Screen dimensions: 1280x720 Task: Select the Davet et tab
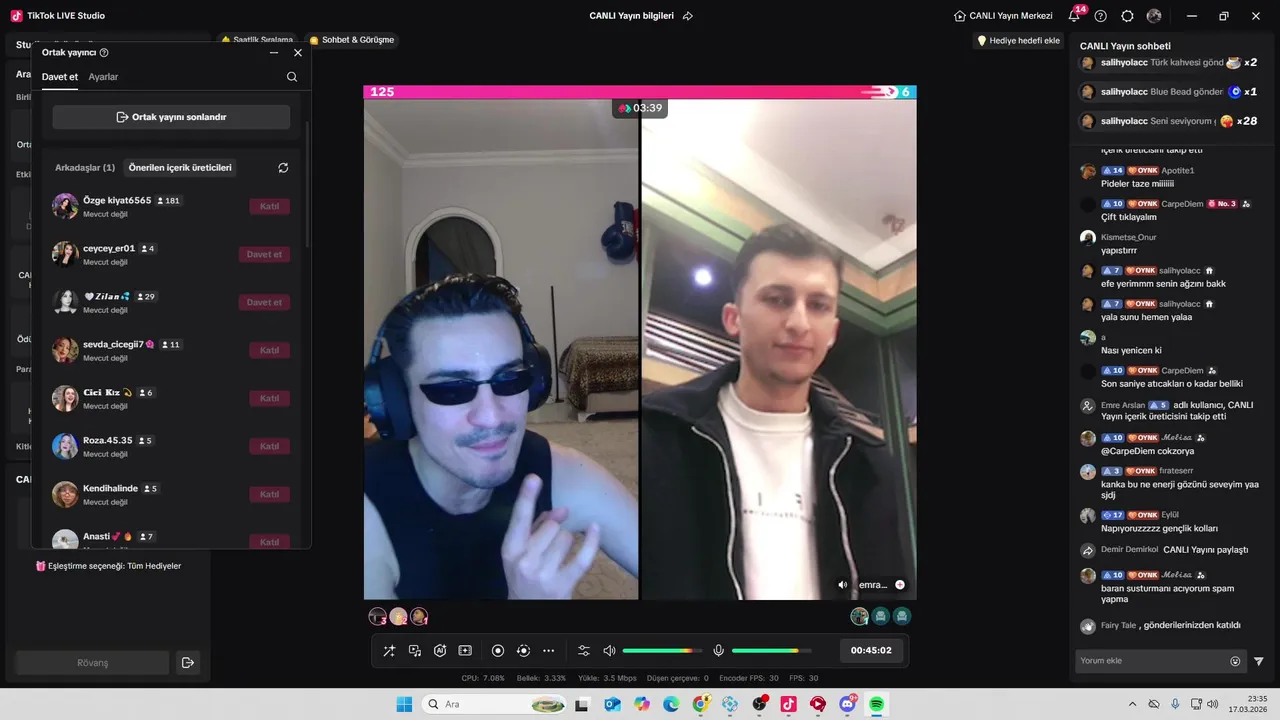[x=60, y=77]
